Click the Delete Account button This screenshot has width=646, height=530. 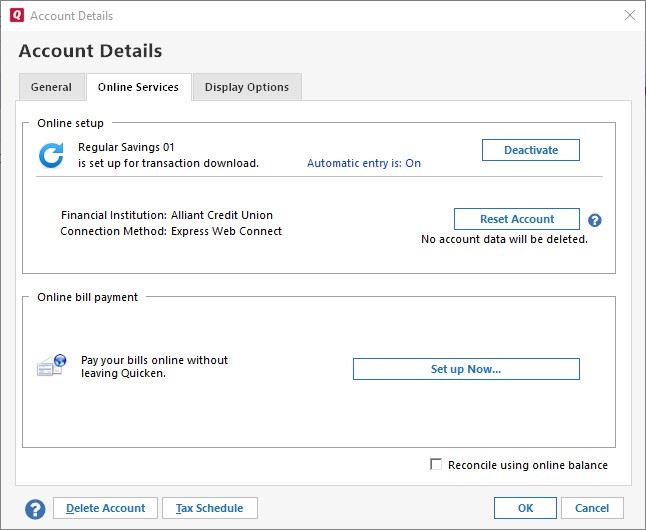tap(105, 508)
